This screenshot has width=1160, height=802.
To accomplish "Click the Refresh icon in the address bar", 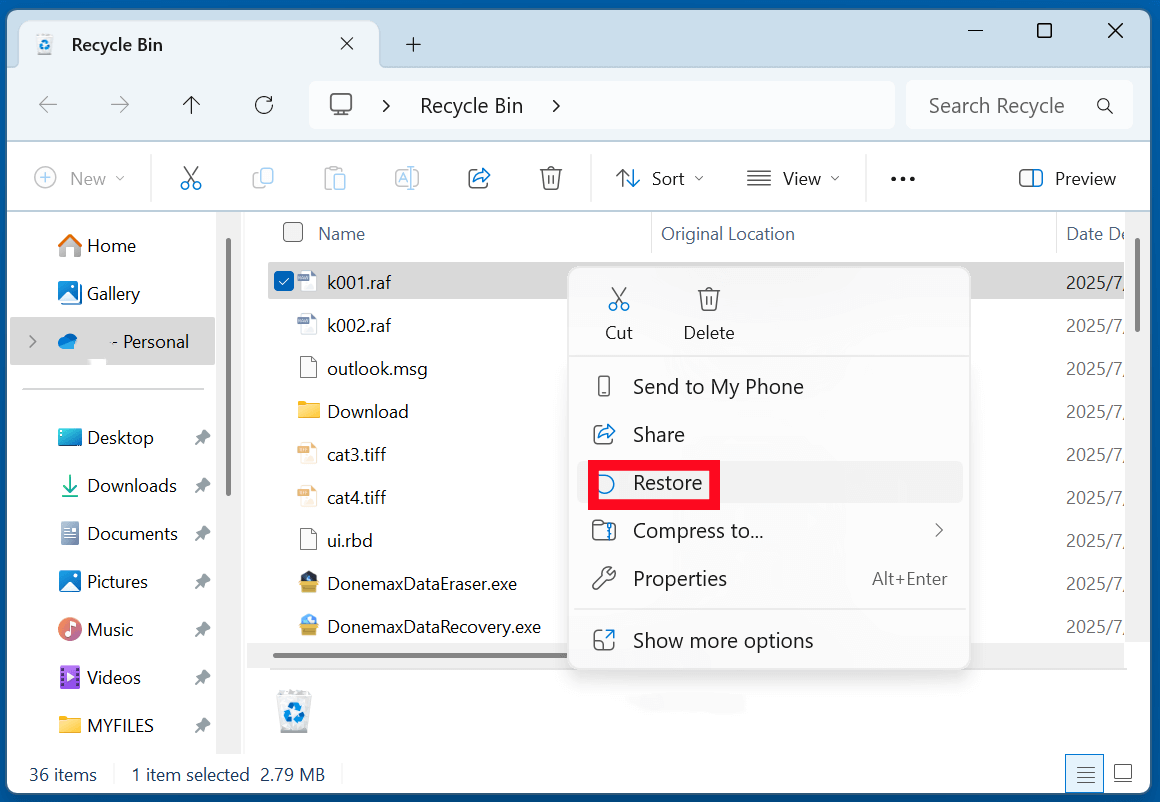I will [x=263, y=104].
